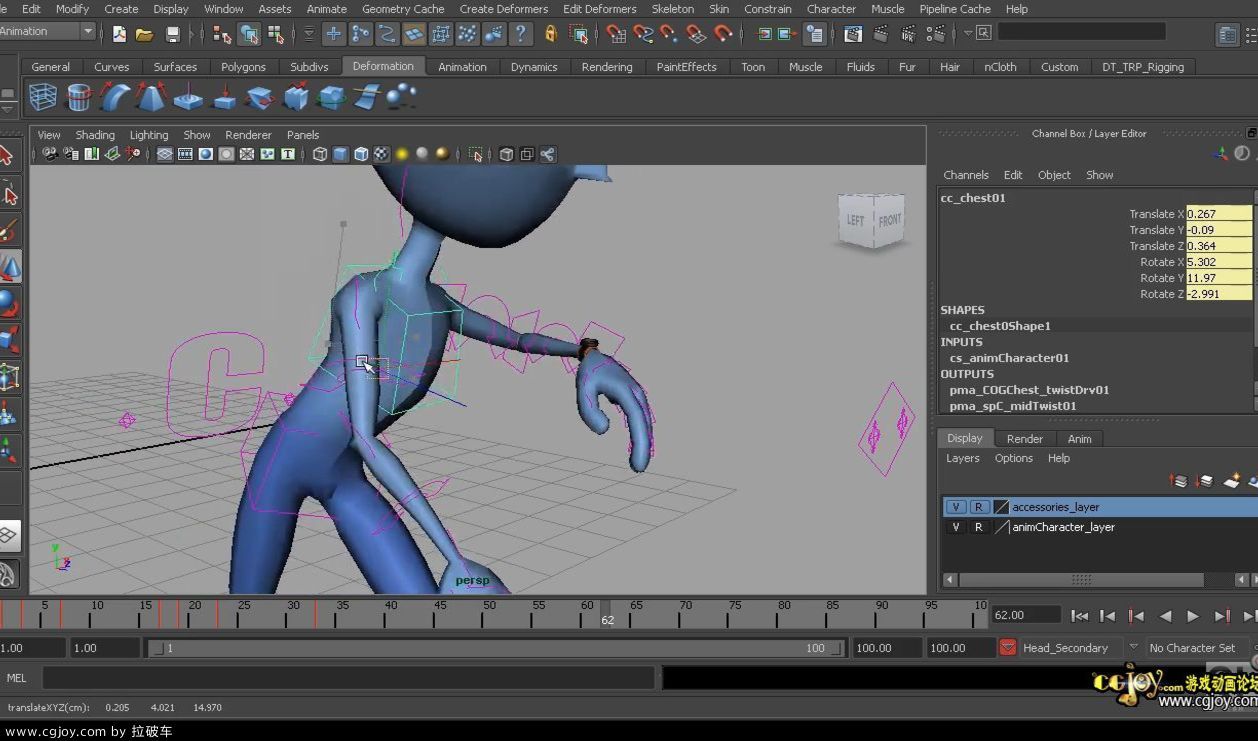Enable the Auto Keyframe toggle

pyautogui.click(x=1007, y=648)
